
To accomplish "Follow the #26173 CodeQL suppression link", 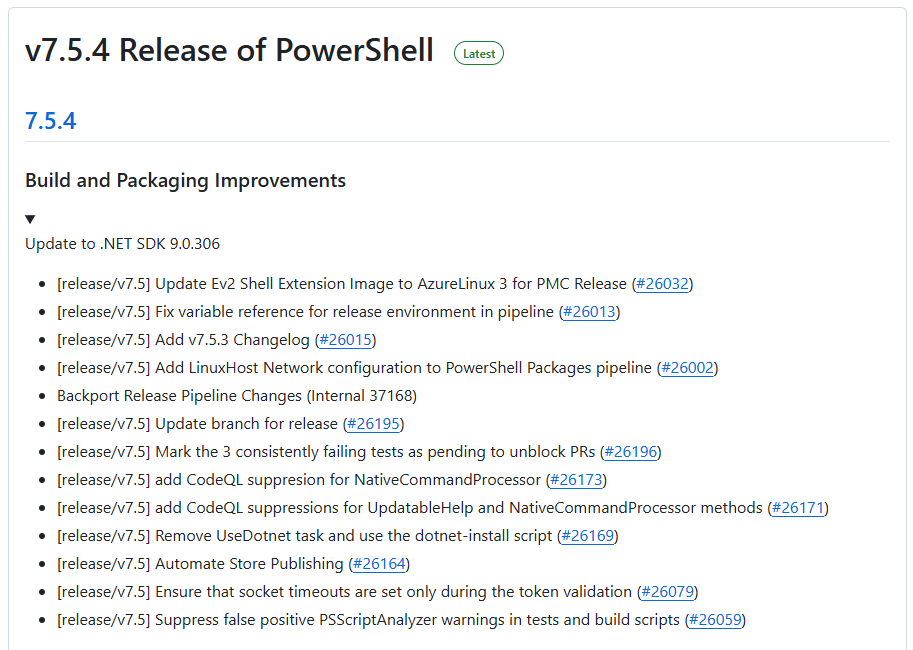I will 576,480.
